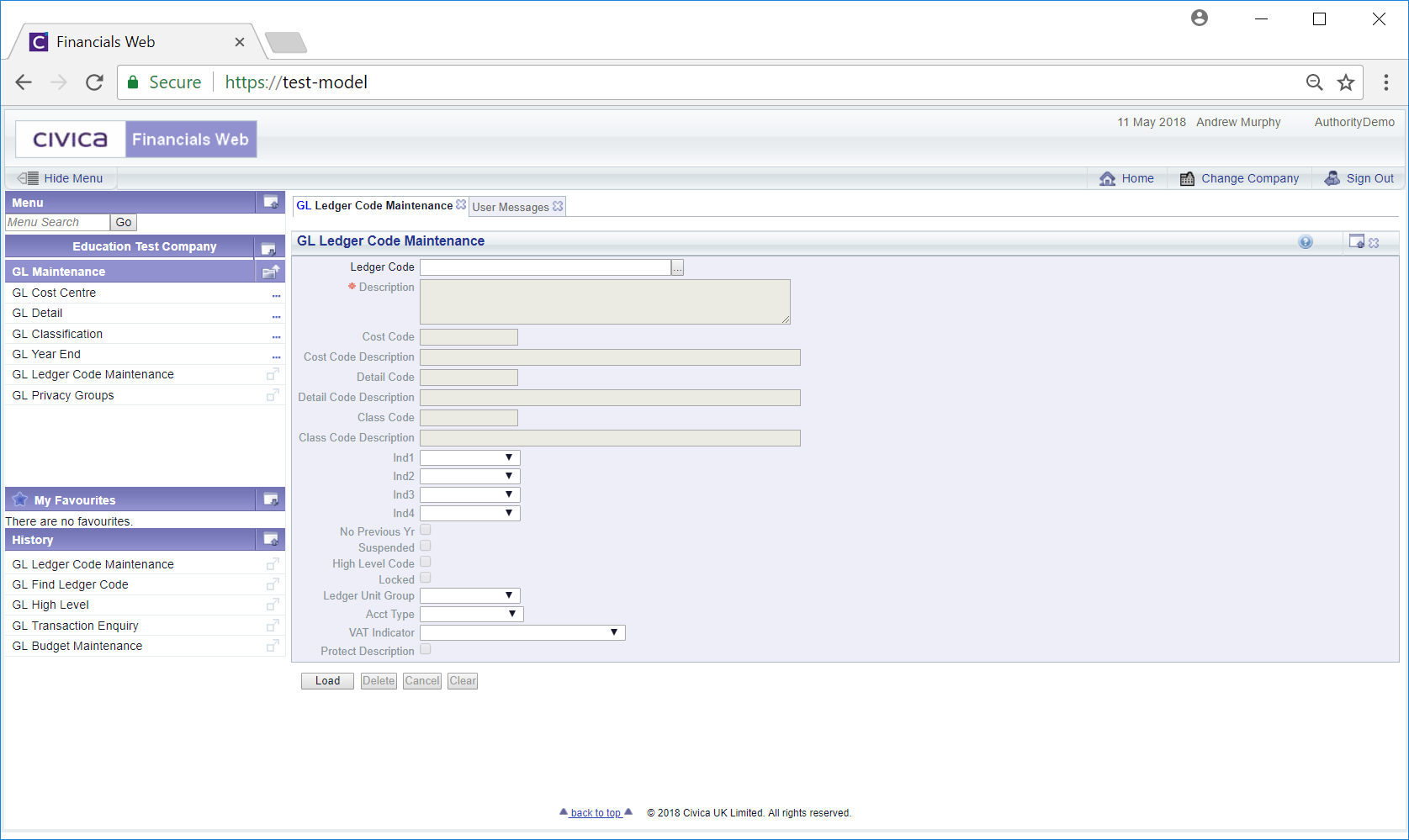
Task: Open the VAT Indicator dropdown
Action: [522, 632]
